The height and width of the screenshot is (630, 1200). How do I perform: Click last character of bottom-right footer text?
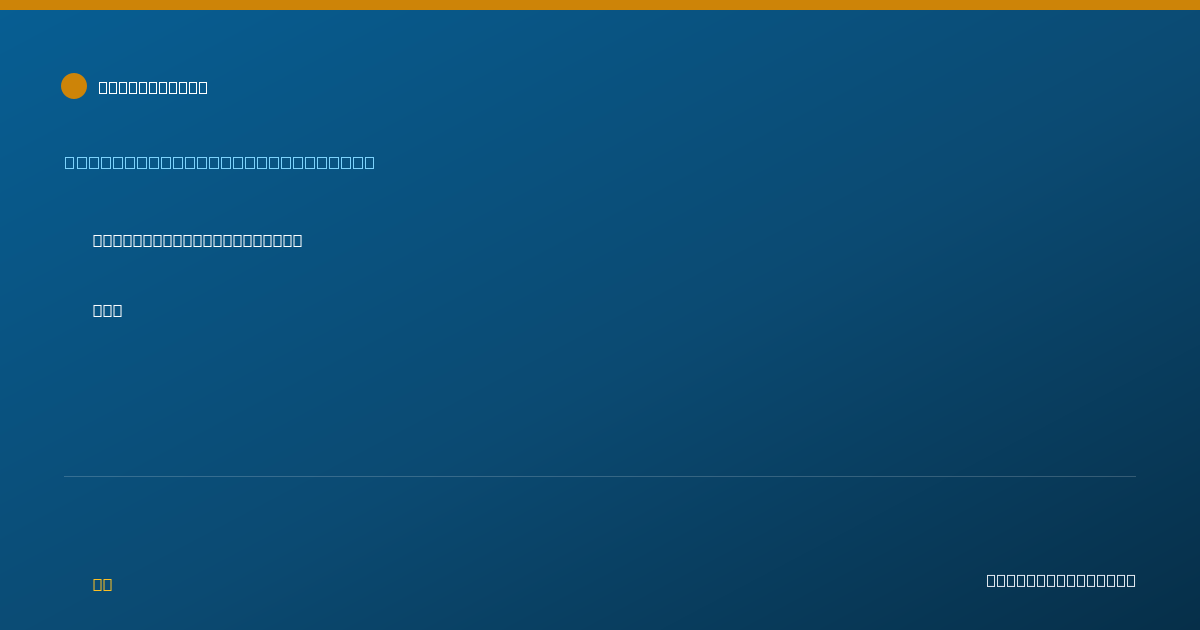pos(1130,580)
